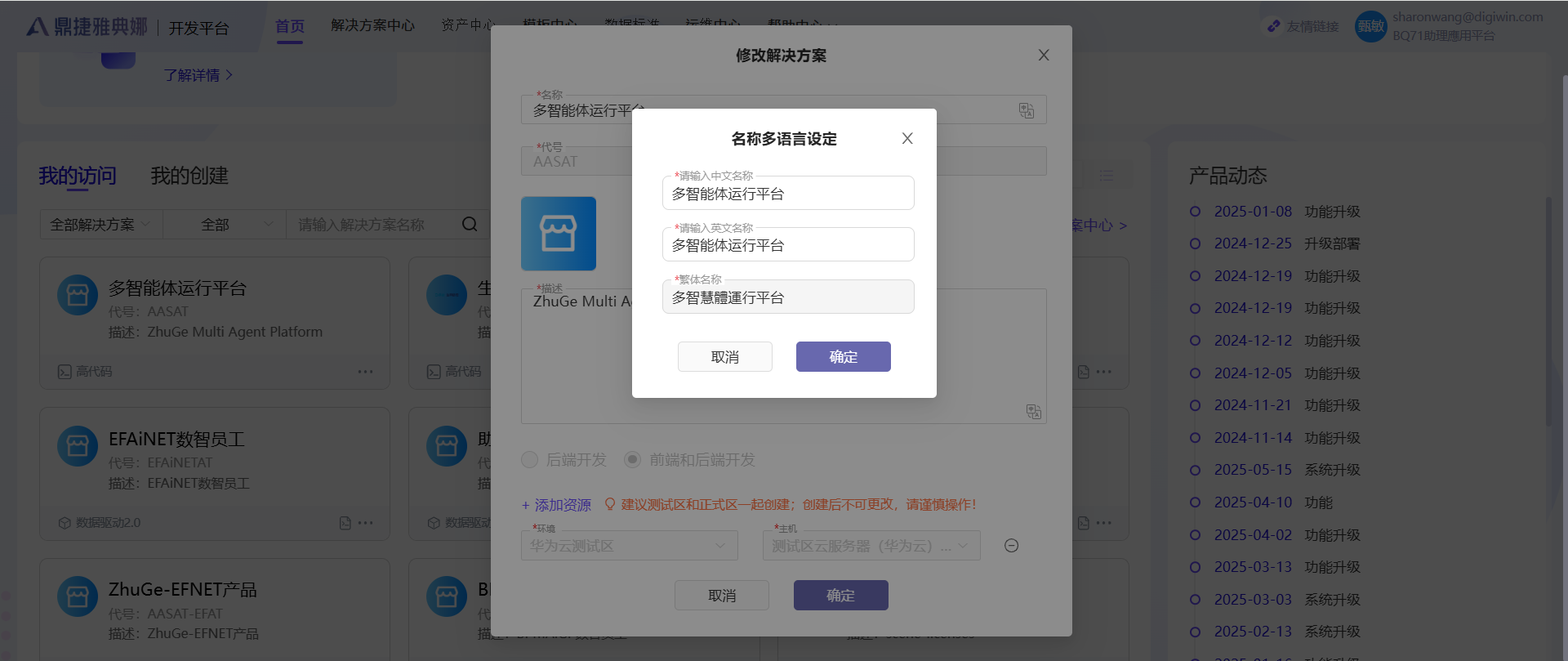Viewport: 1568px width, 661px height.
Task: Click 2025-02-13 系统升级 news entry
Action: [1286, 632]
